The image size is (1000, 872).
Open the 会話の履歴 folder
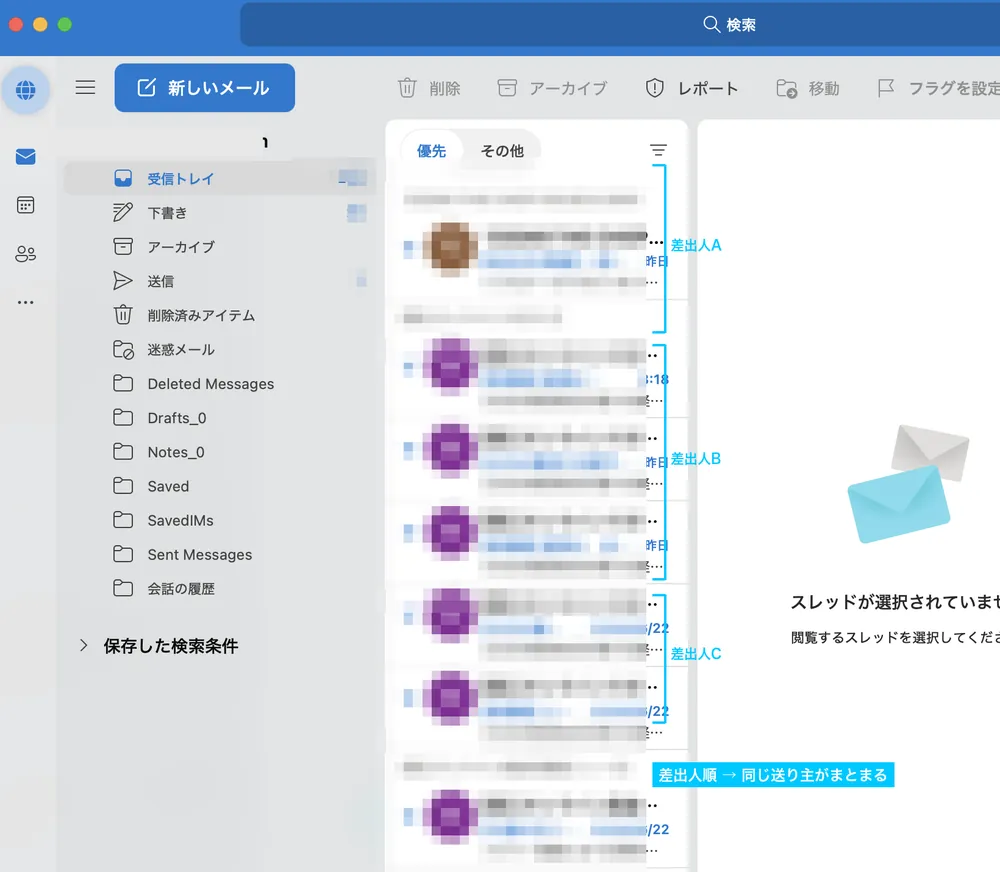pos(220,589)
